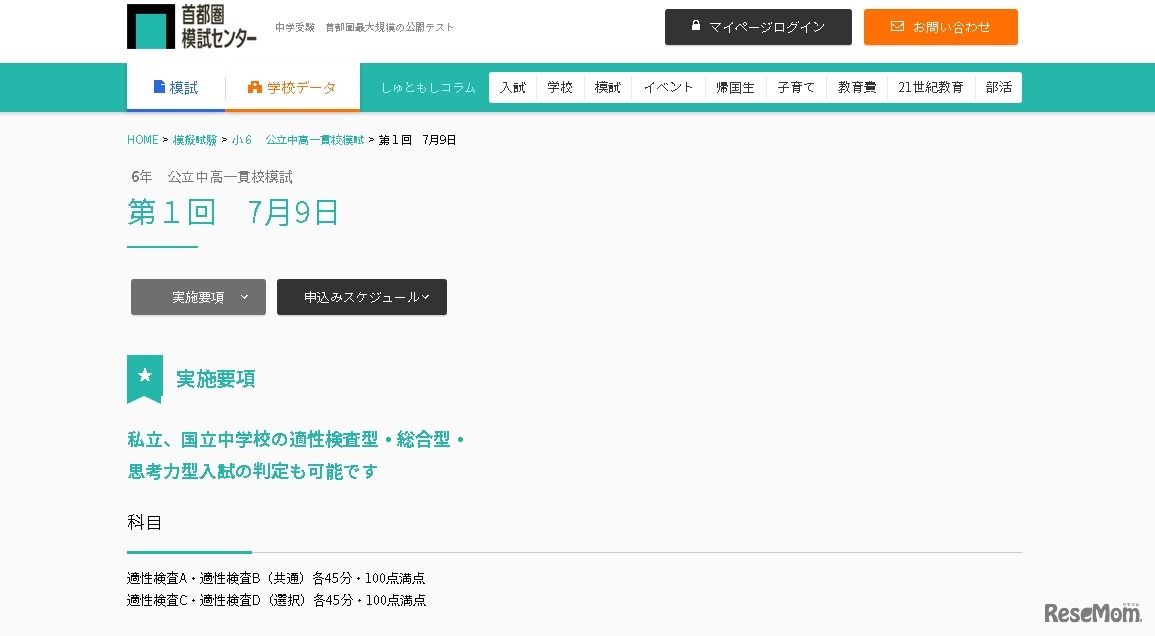Click the 首都圏模試センター logo
Viewport: 1155px width, 636px height.
pyautogui.click(x=192, y=27)
